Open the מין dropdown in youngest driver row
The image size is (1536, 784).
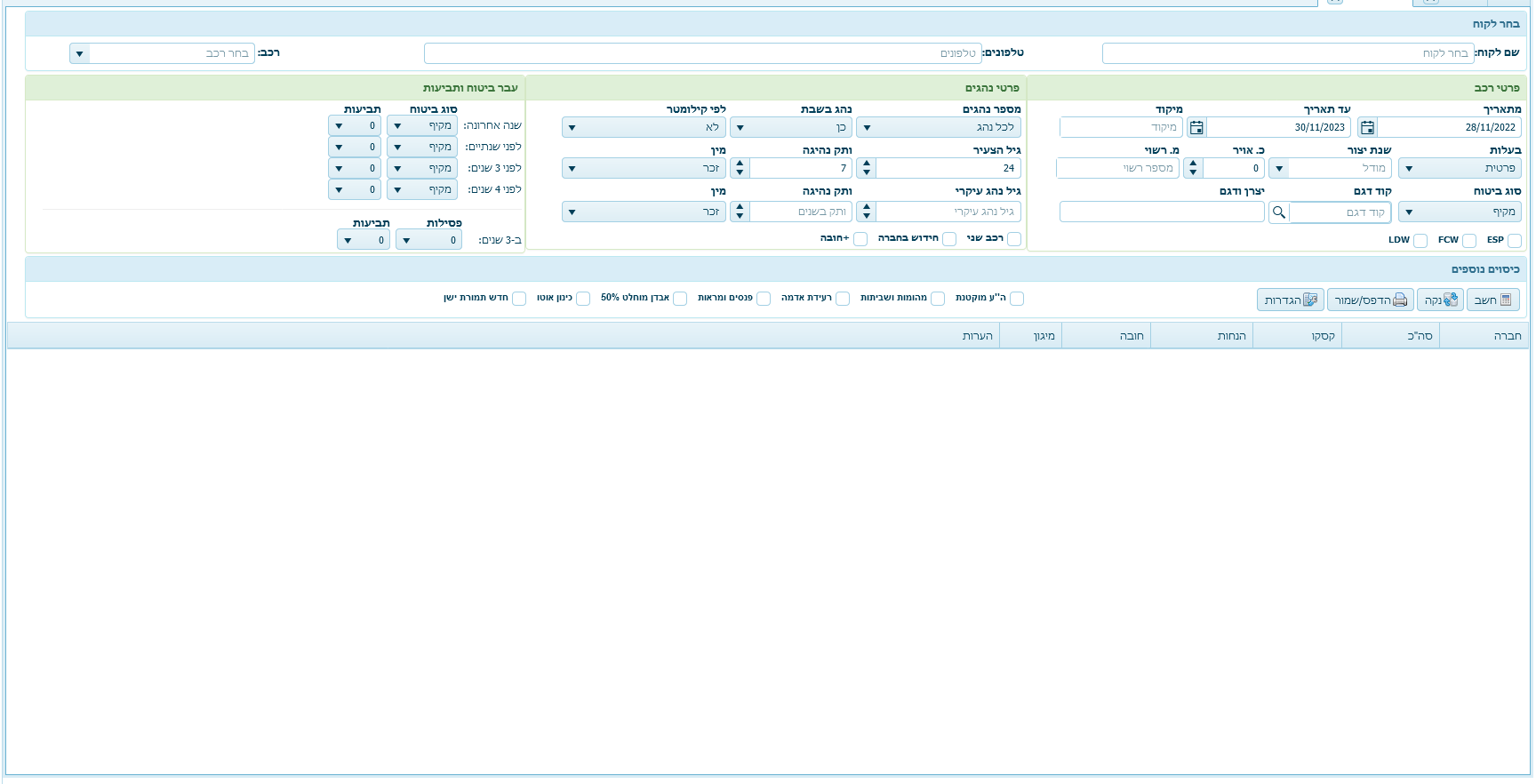(644, 168)
